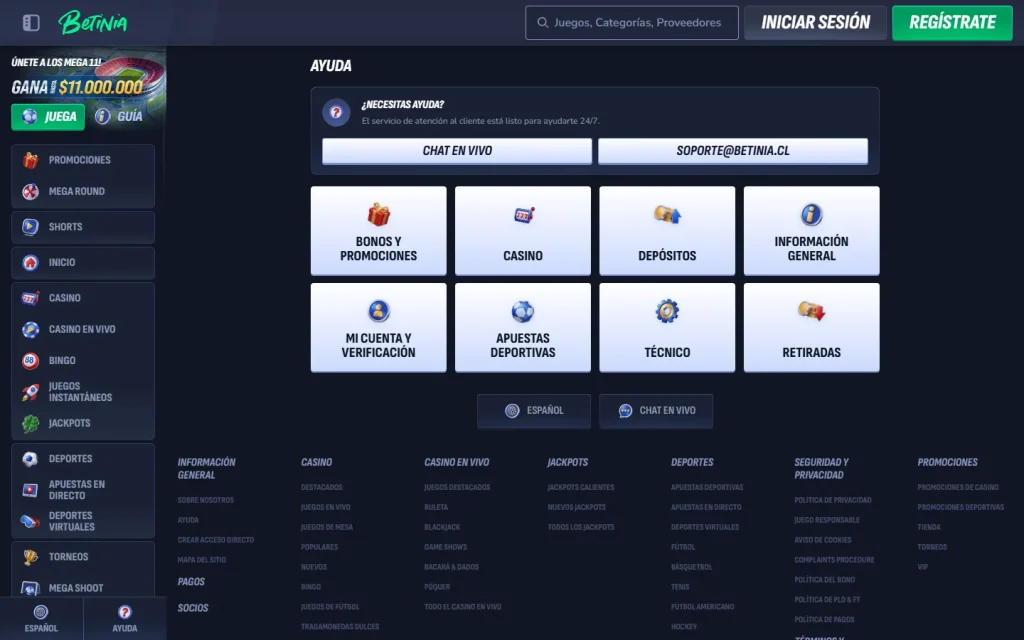
Task: Open Información General help category
Action: pyautogui.click(x=812, y=231)
